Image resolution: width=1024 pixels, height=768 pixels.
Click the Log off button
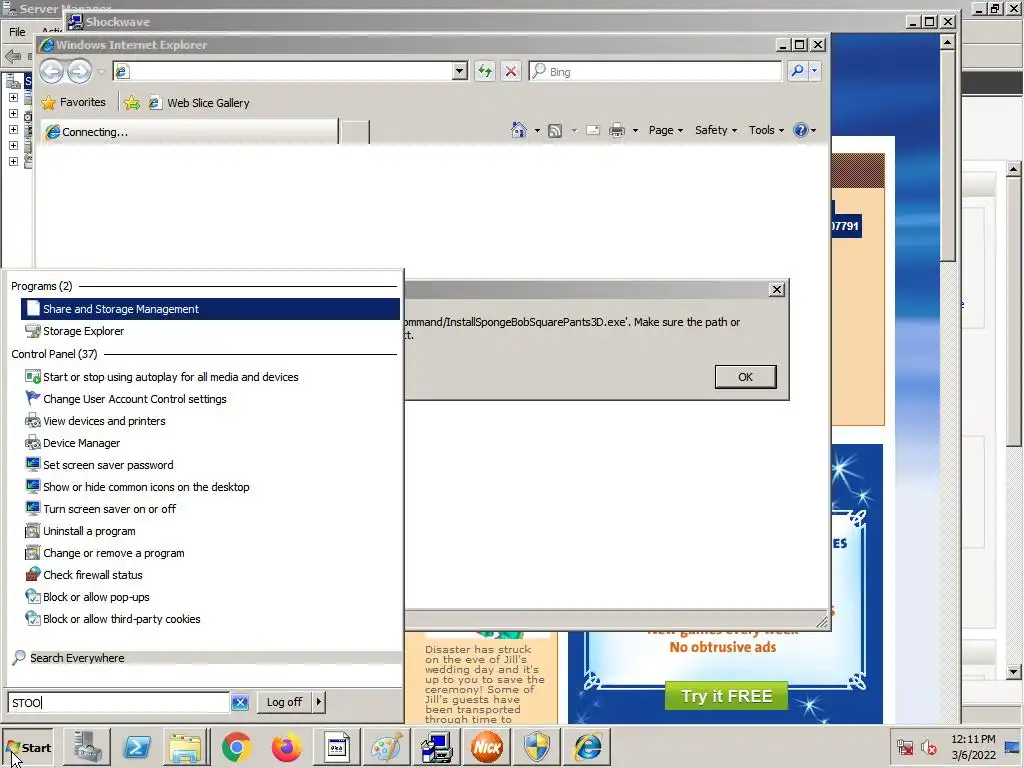(x=284, y=702)
